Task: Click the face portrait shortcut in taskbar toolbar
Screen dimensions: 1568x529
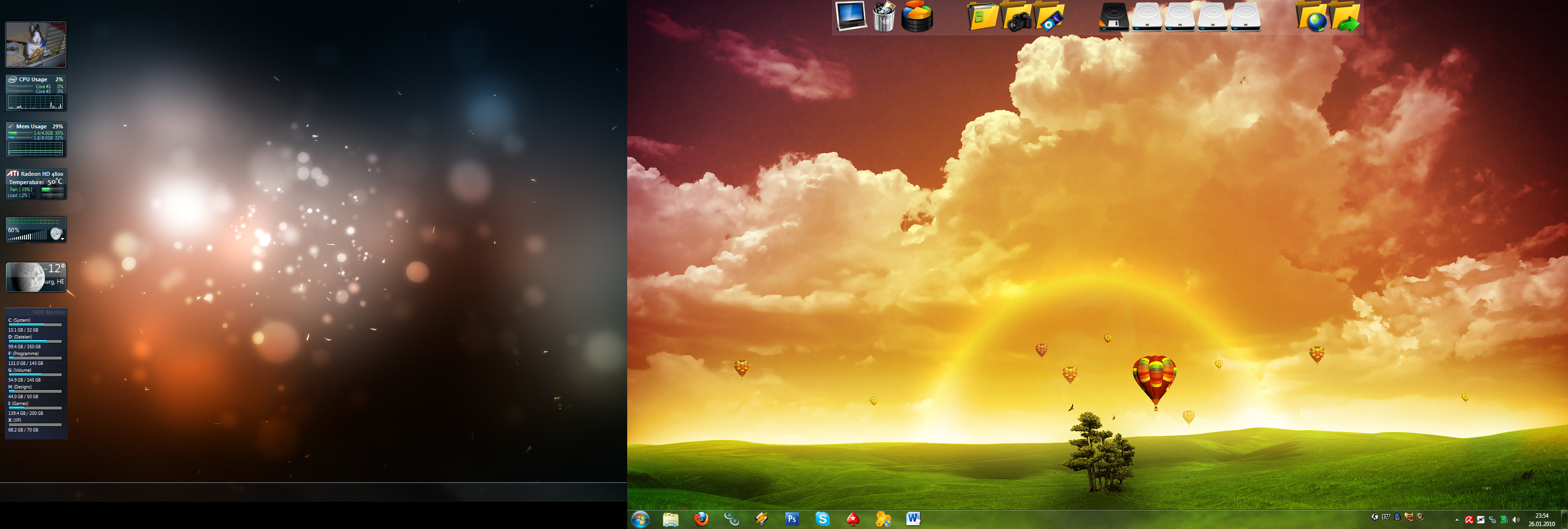Action: (1409, 517)
